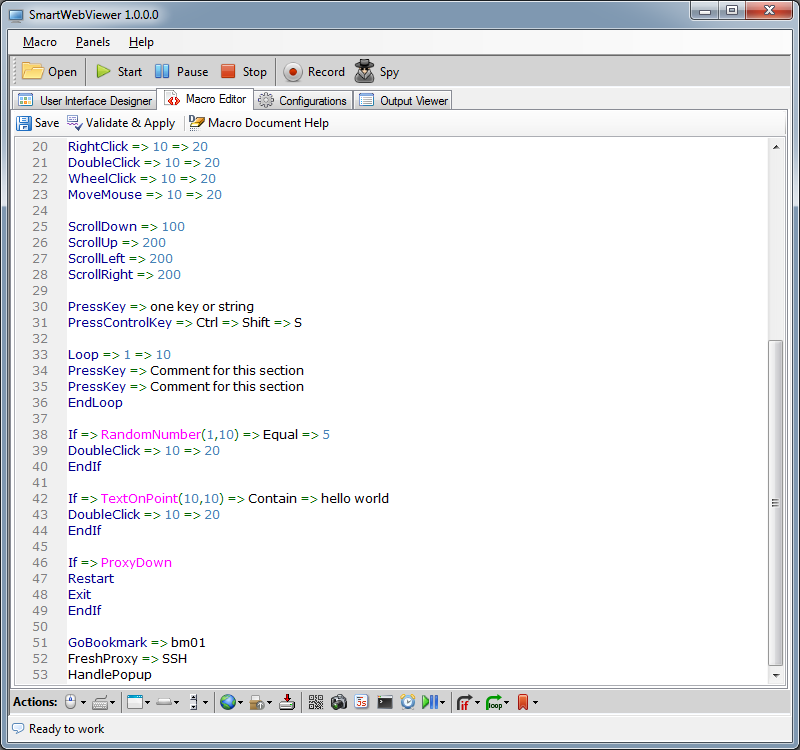The height and width of the screenshot is (750, 800).
Task: Open the Panels menu
Action: pyautogui.click(x=93, y=42)
